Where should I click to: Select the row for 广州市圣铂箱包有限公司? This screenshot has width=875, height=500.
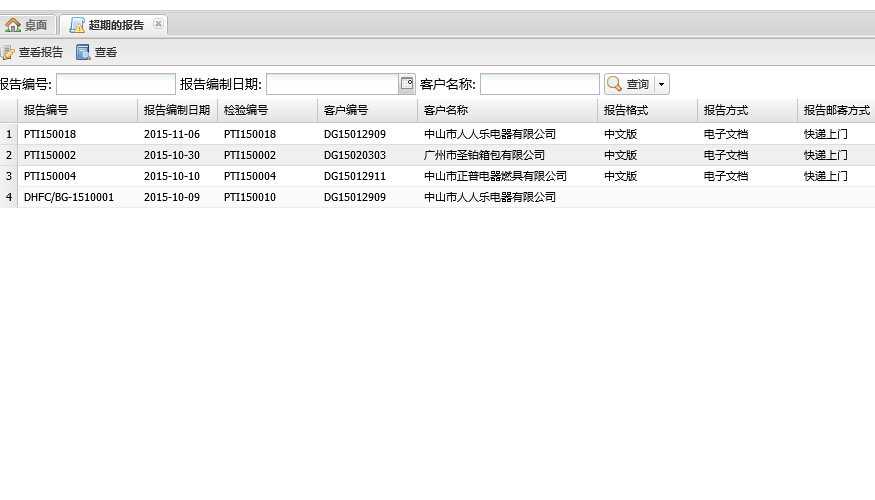point(485,155)
